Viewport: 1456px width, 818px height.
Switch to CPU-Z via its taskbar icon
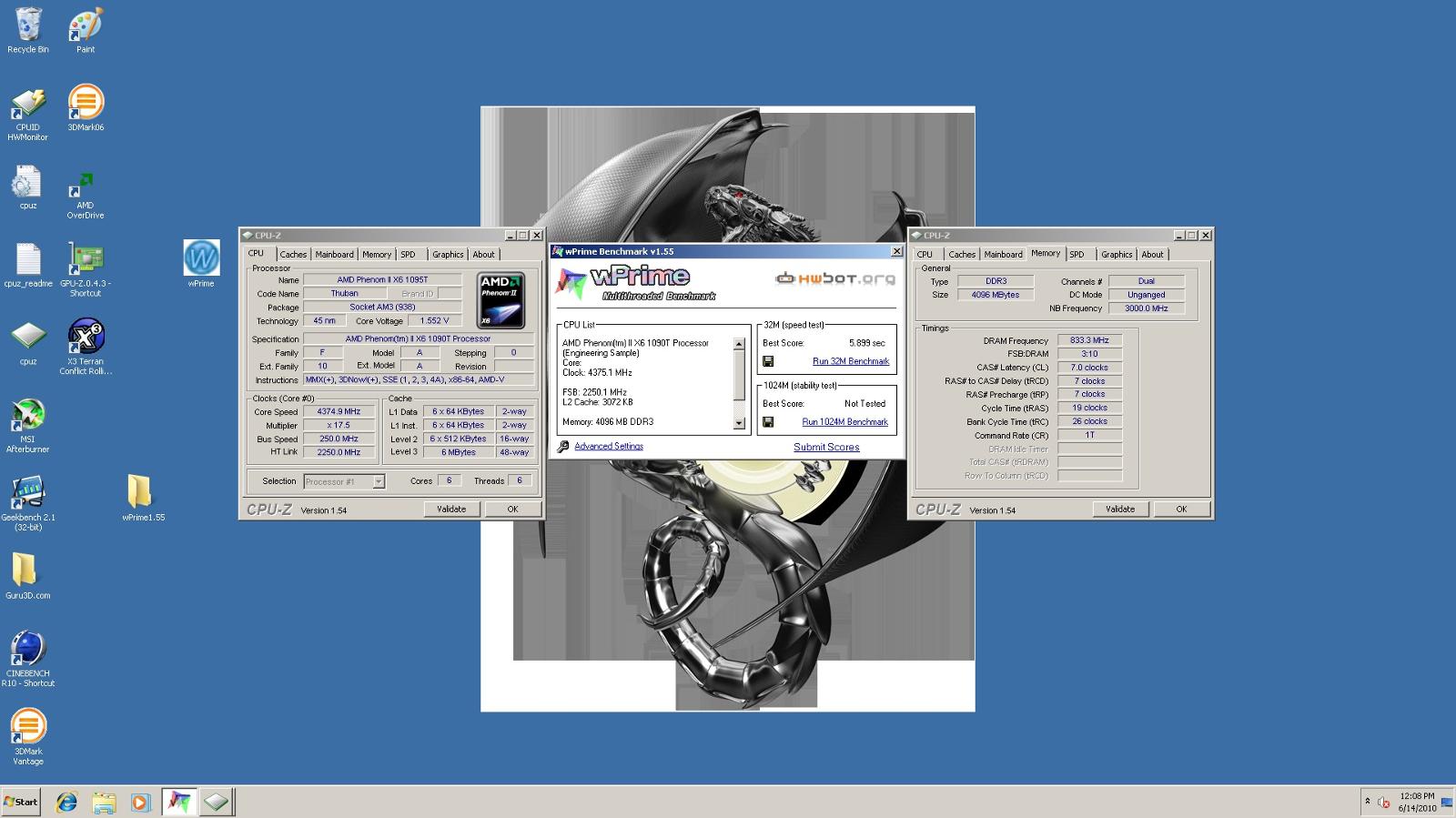[217, 802]
